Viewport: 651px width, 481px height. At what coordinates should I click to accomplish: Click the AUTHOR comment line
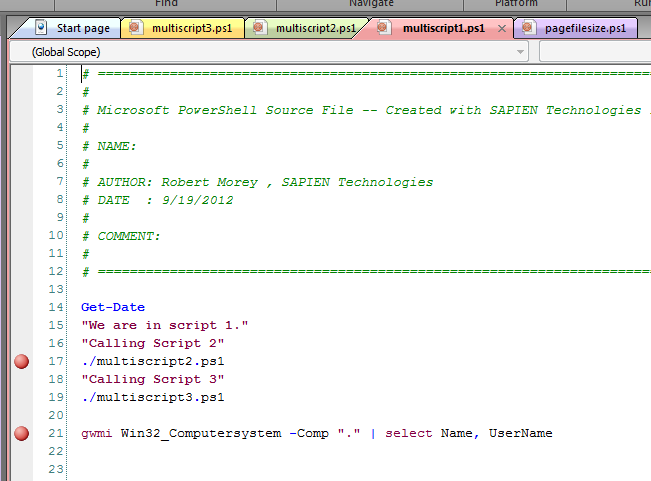click(257, 182)
